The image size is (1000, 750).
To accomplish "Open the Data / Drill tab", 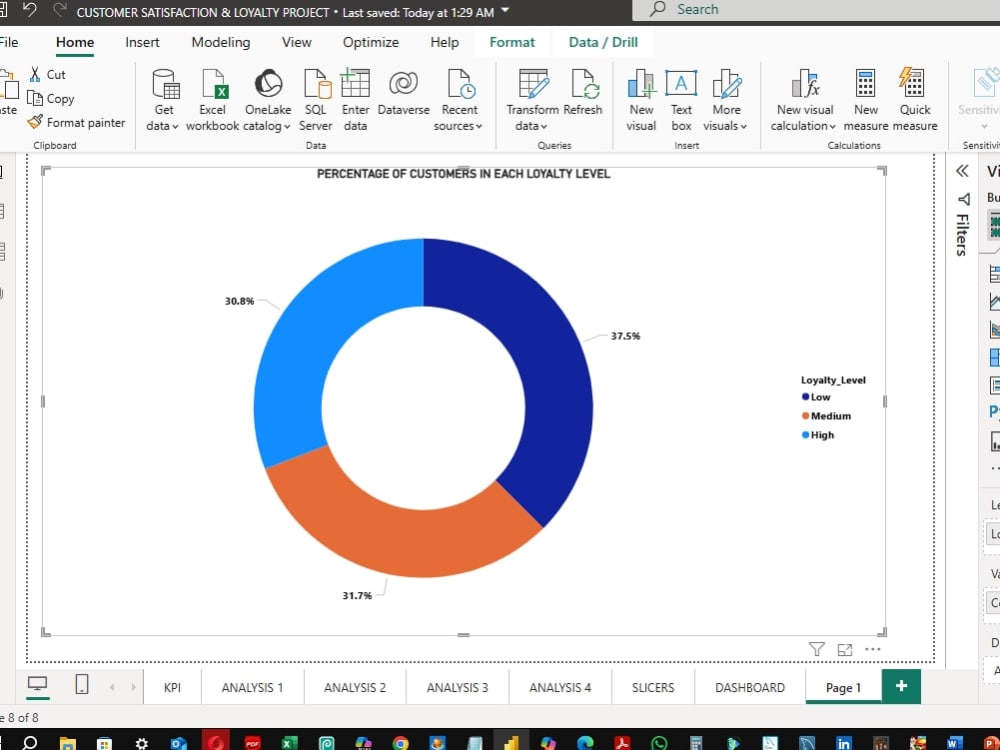I will (x=603, y=42).
